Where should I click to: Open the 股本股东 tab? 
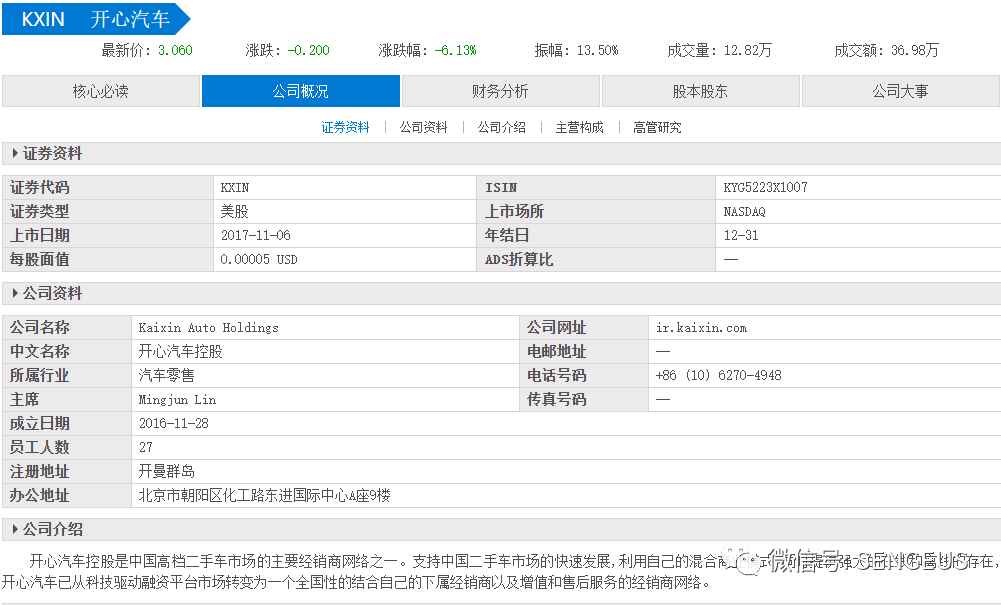click(700, 91)
